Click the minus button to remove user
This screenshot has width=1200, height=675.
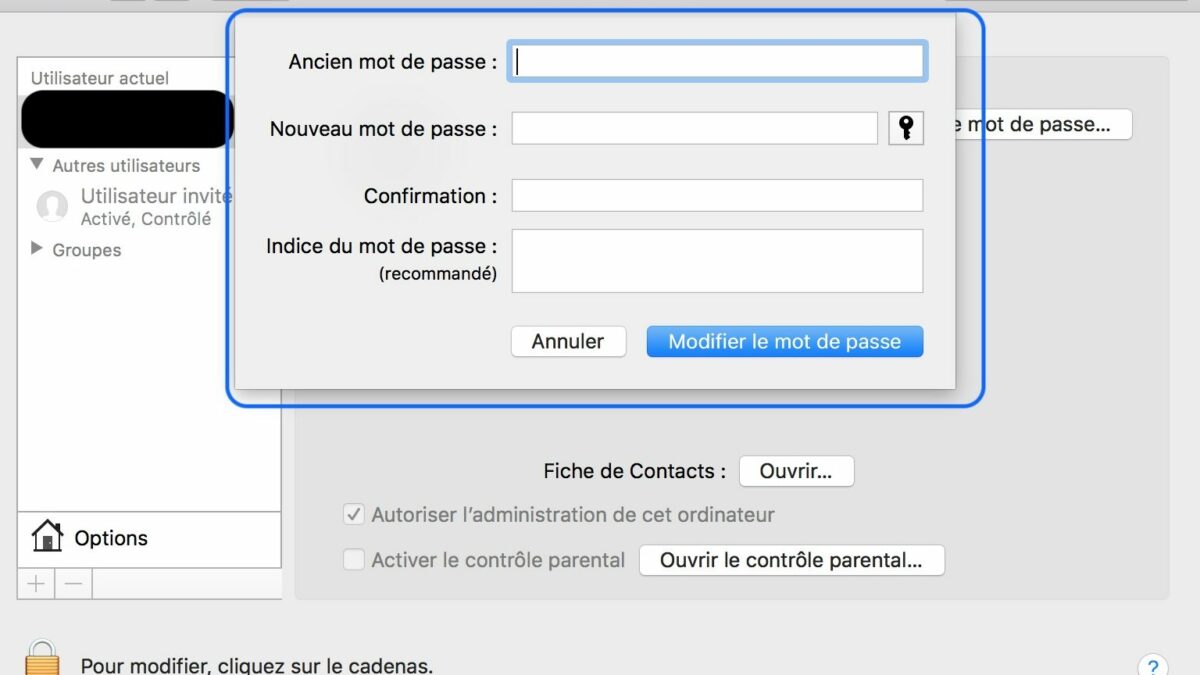click(x=74, y=583)
